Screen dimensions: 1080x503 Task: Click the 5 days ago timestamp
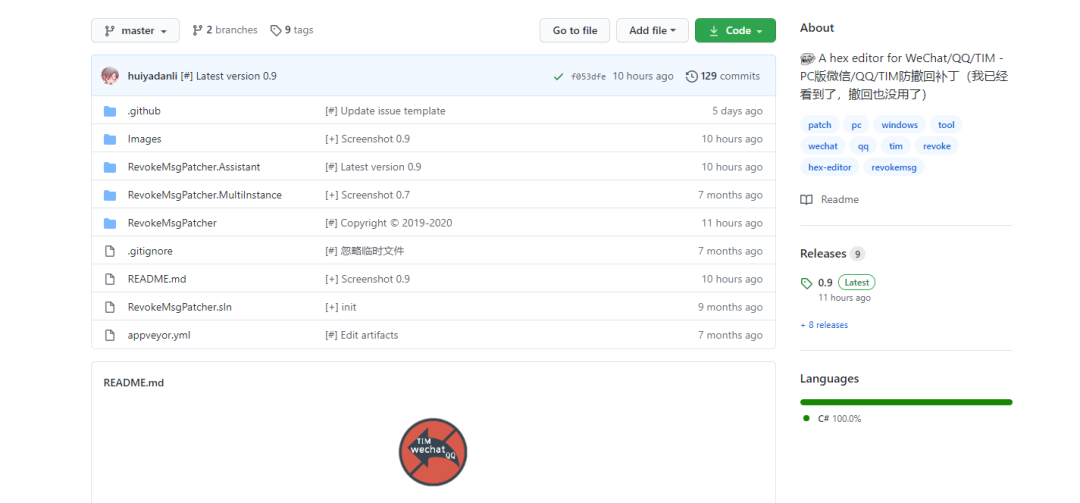click(x=737, y=111)
